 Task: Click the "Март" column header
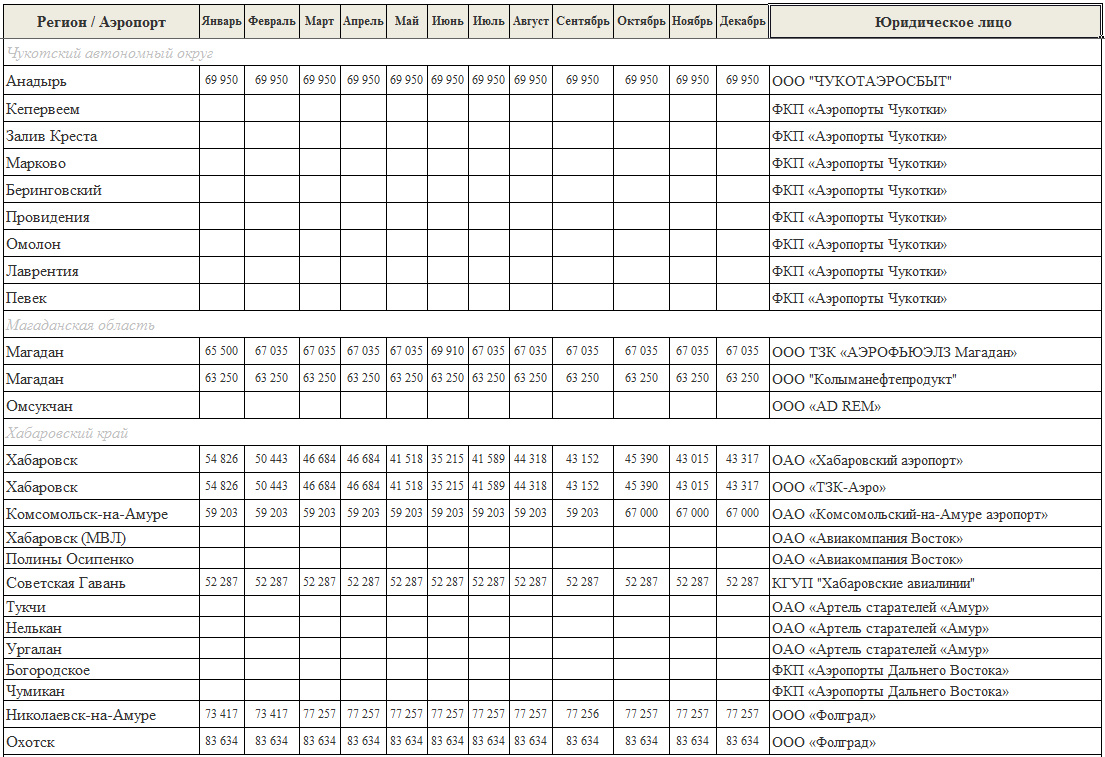(x=319, y=21)
